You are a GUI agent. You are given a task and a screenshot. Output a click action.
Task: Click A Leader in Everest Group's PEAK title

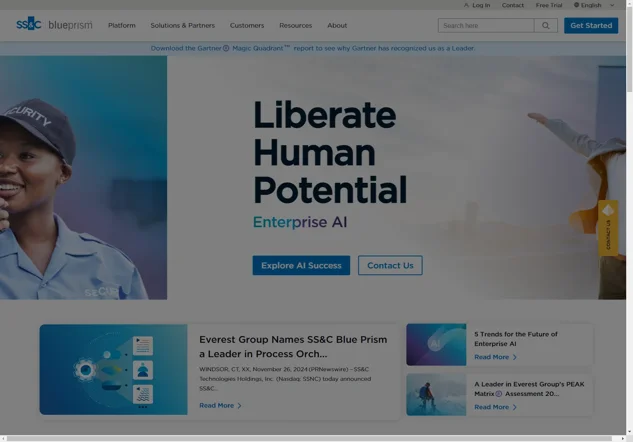click(529, 389)
